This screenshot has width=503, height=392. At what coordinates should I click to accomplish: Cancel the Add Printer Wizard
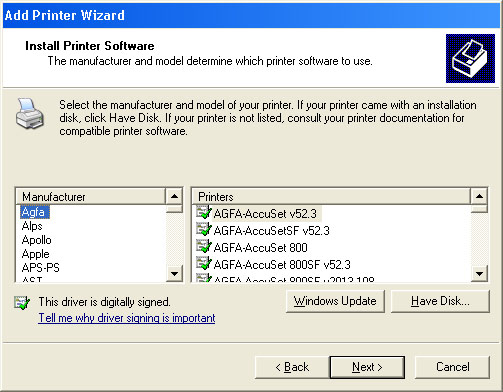[452, 367]
